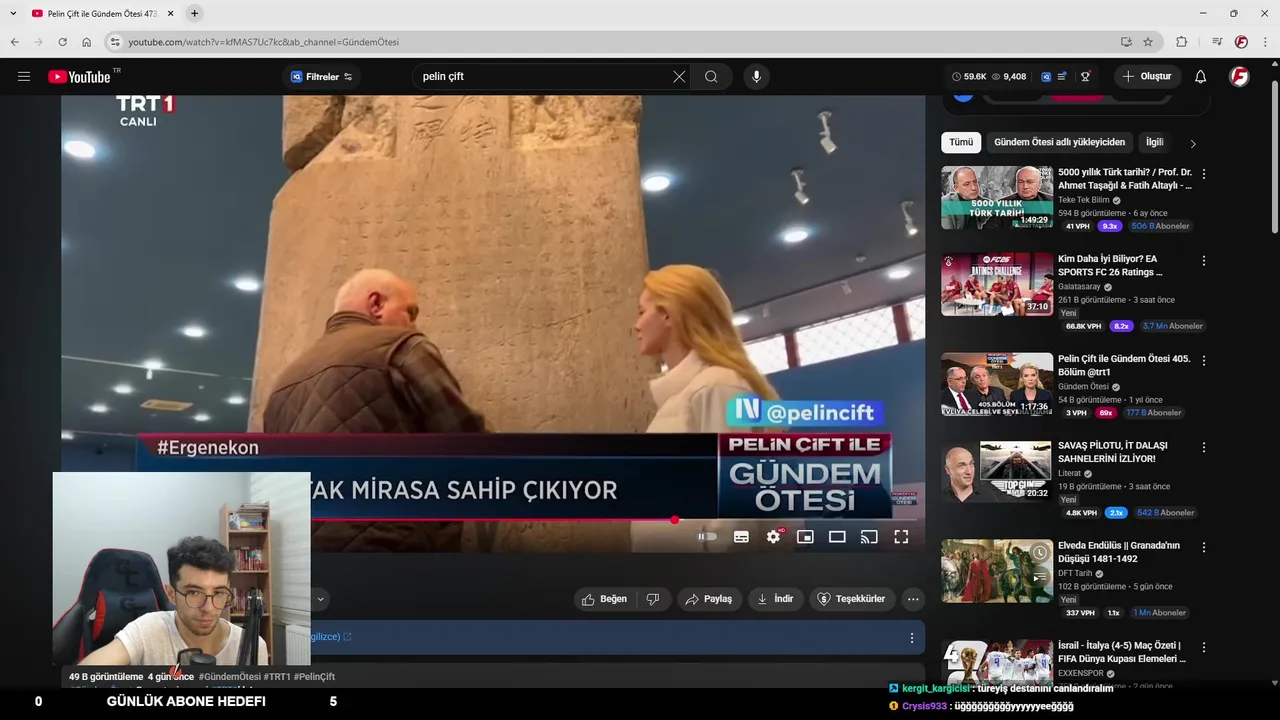Open options menu on the blue transcript bar
The height and width of the screenshot is (720, 1280).
click(911, 638)
